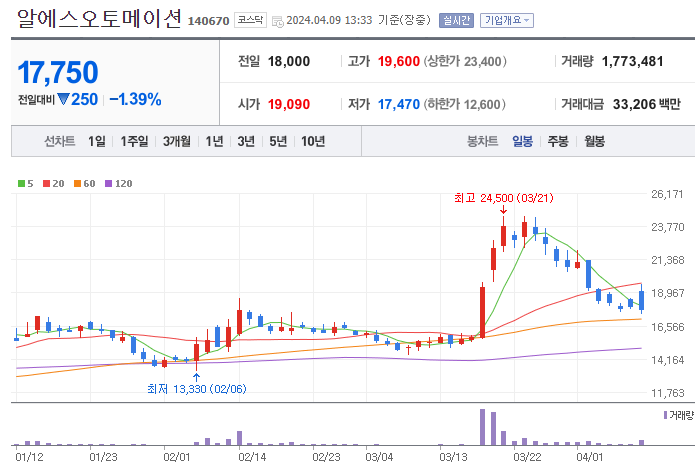Click the 실시간 real-time badge
The width and height of the screenshot is (695, 467).
[456, 20]
